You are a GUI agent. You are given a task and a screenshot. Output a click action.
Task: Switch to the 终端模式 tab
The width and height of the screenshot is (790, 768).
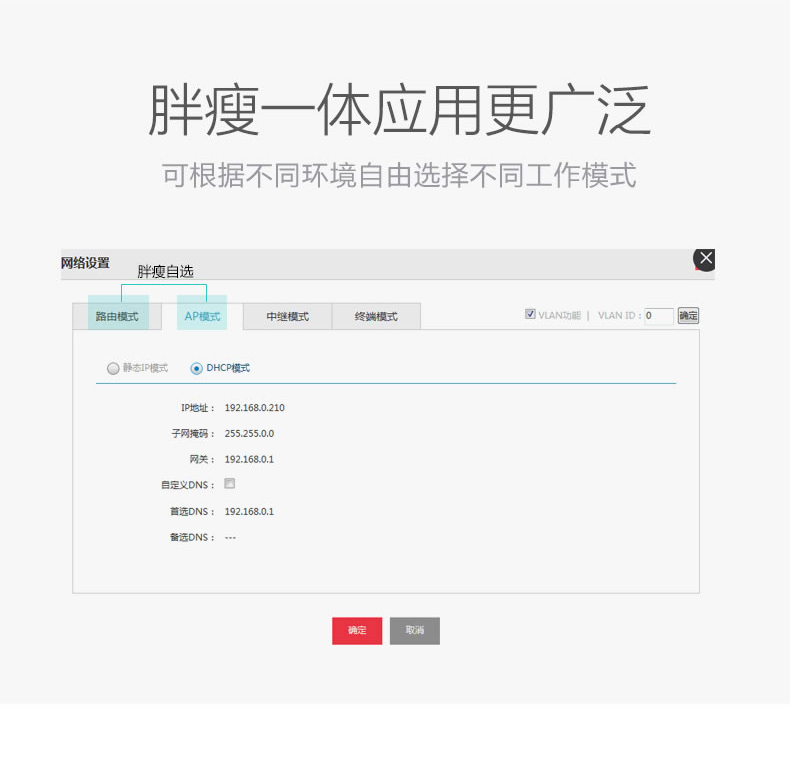point(376,316)
